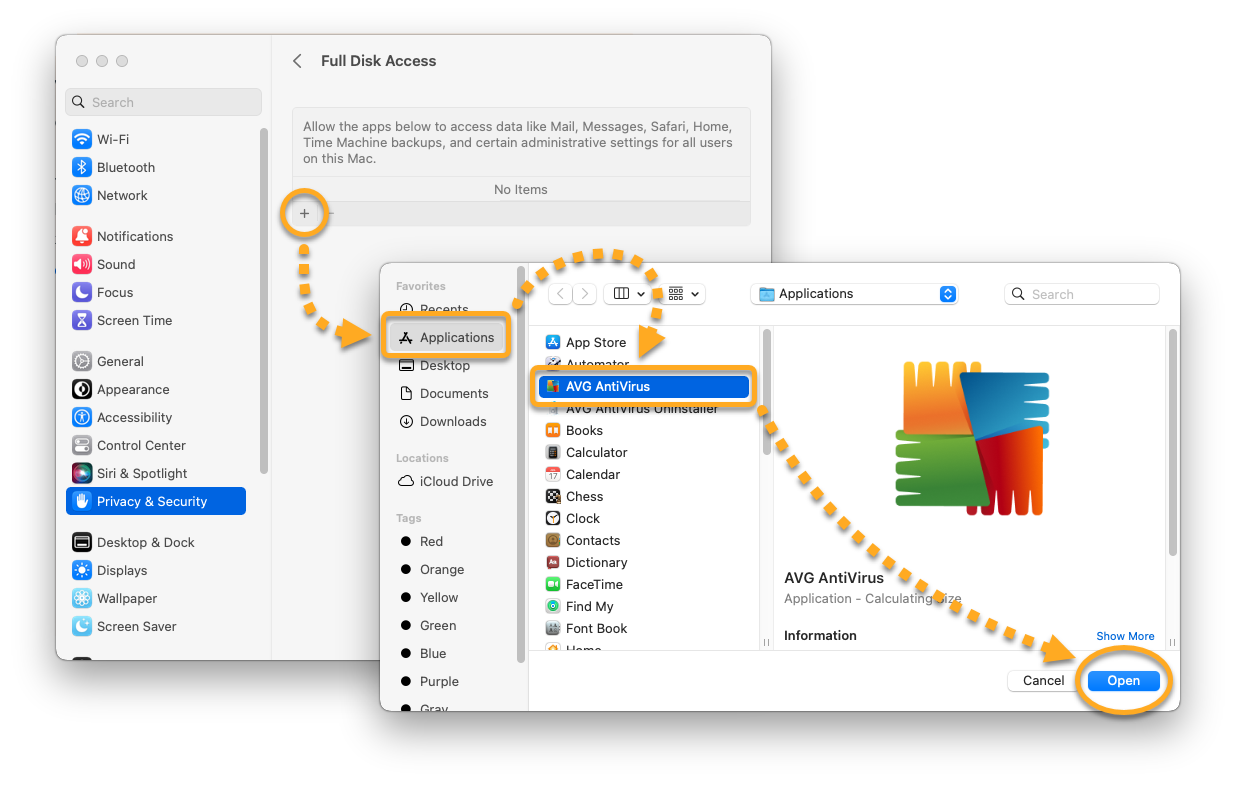
Task: Choose Calculator from the applications list
Action: pyautogui.click(x=596, y=452)
